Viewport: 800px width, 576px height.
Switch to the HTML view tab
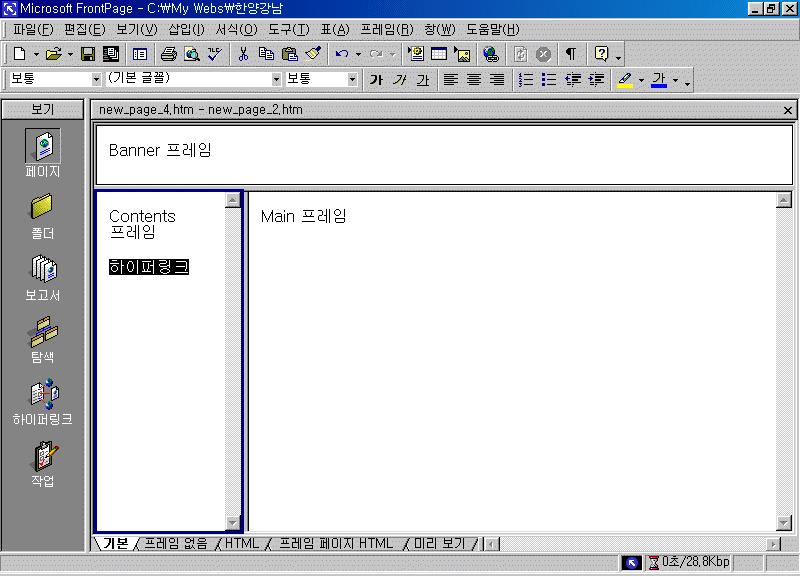[x=242, y=544]
